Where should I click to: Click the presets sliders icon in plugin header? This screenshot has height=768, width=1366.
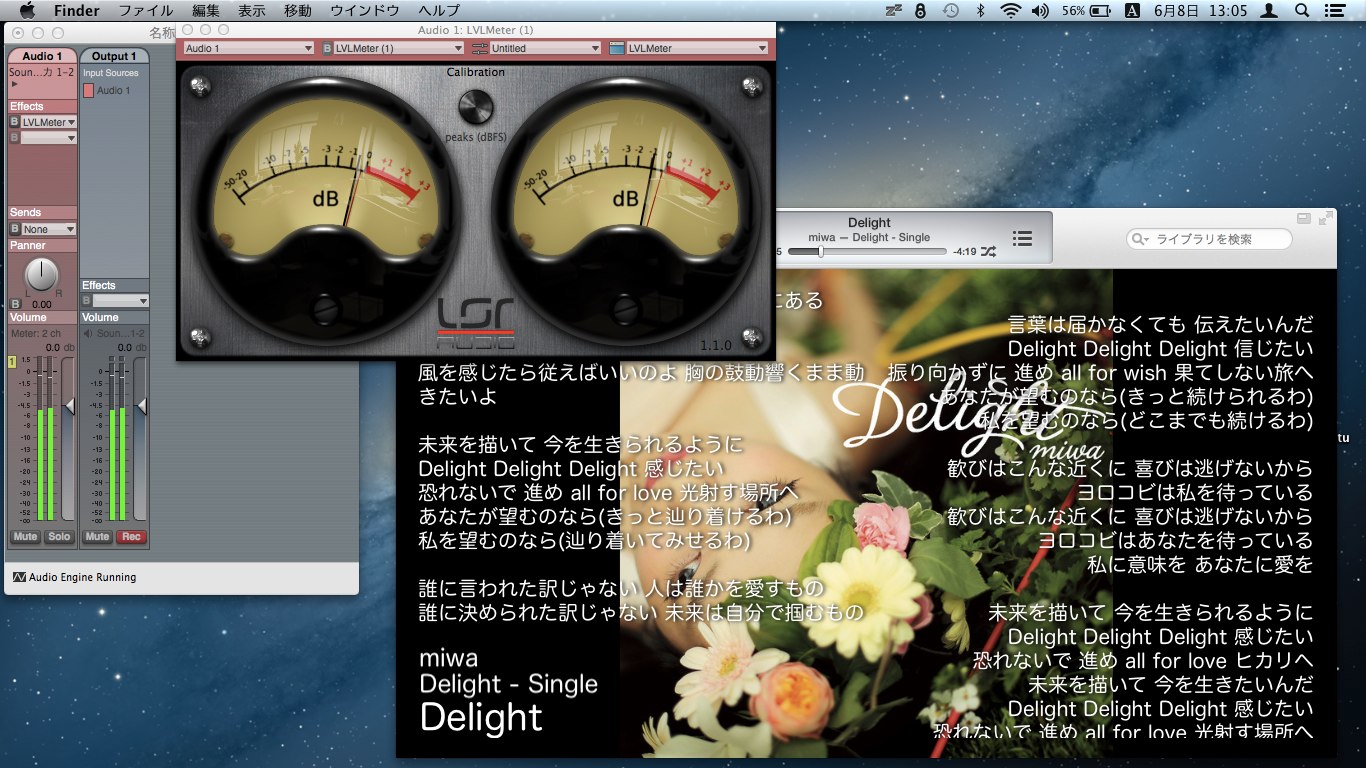coord(480,48)
